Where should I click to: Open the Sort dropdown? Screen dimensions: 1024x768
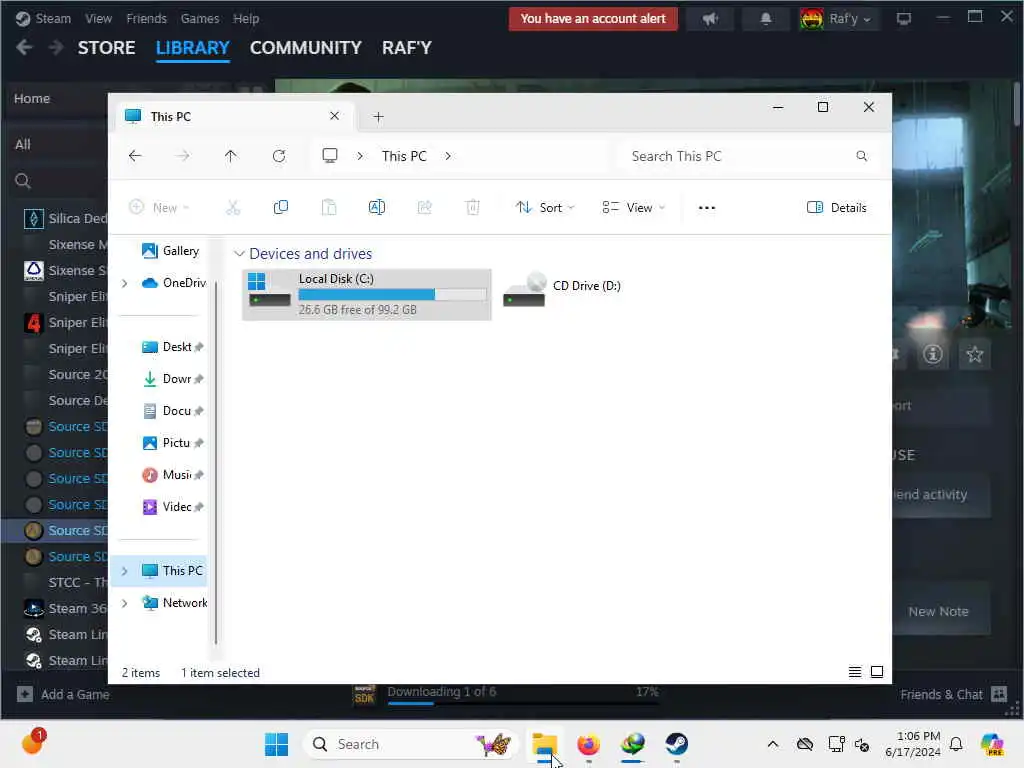(545, 208)
